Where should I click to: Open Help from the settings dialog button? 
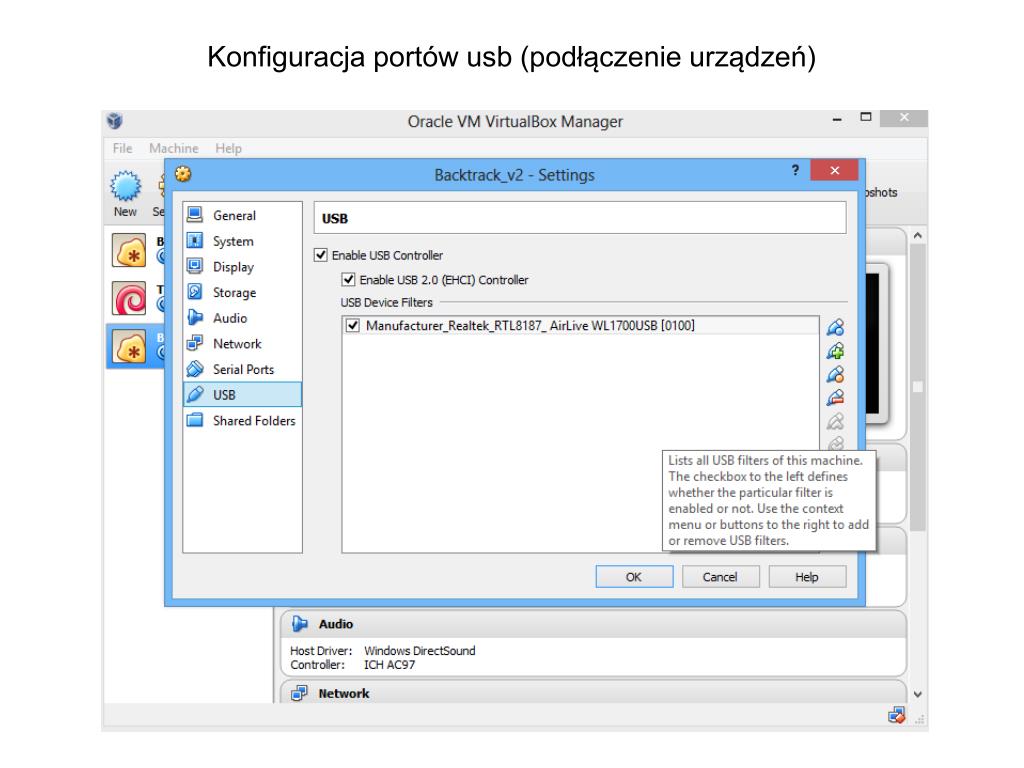coord(807,577)
